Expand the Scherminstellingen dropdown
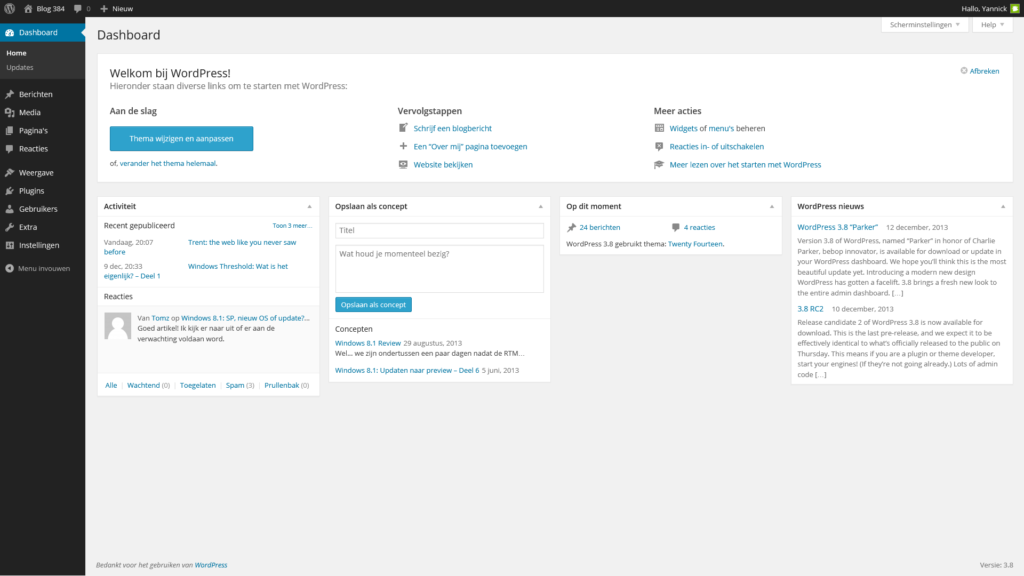This screenshot has height=576, width=1024. point(924,24)
